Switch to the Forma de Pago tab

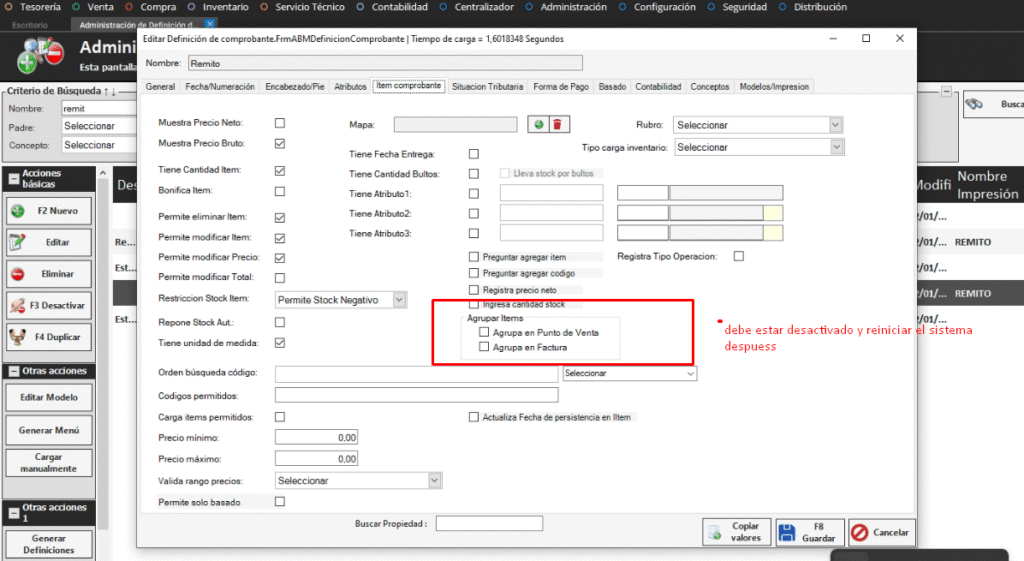[x=560, y=87]
